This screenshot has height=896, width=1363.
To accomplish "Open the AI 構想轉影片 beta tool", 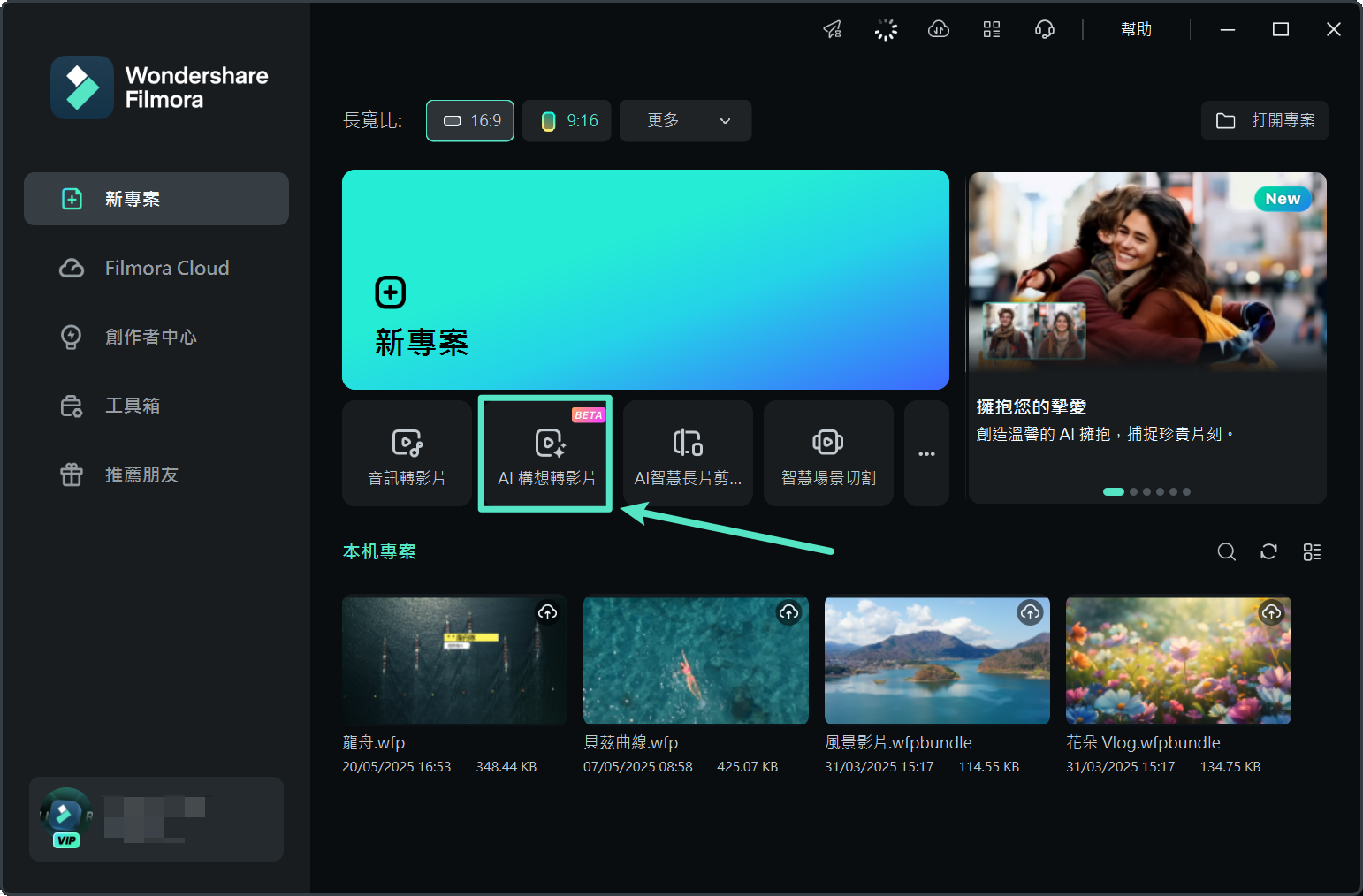I will pos(546,453).
